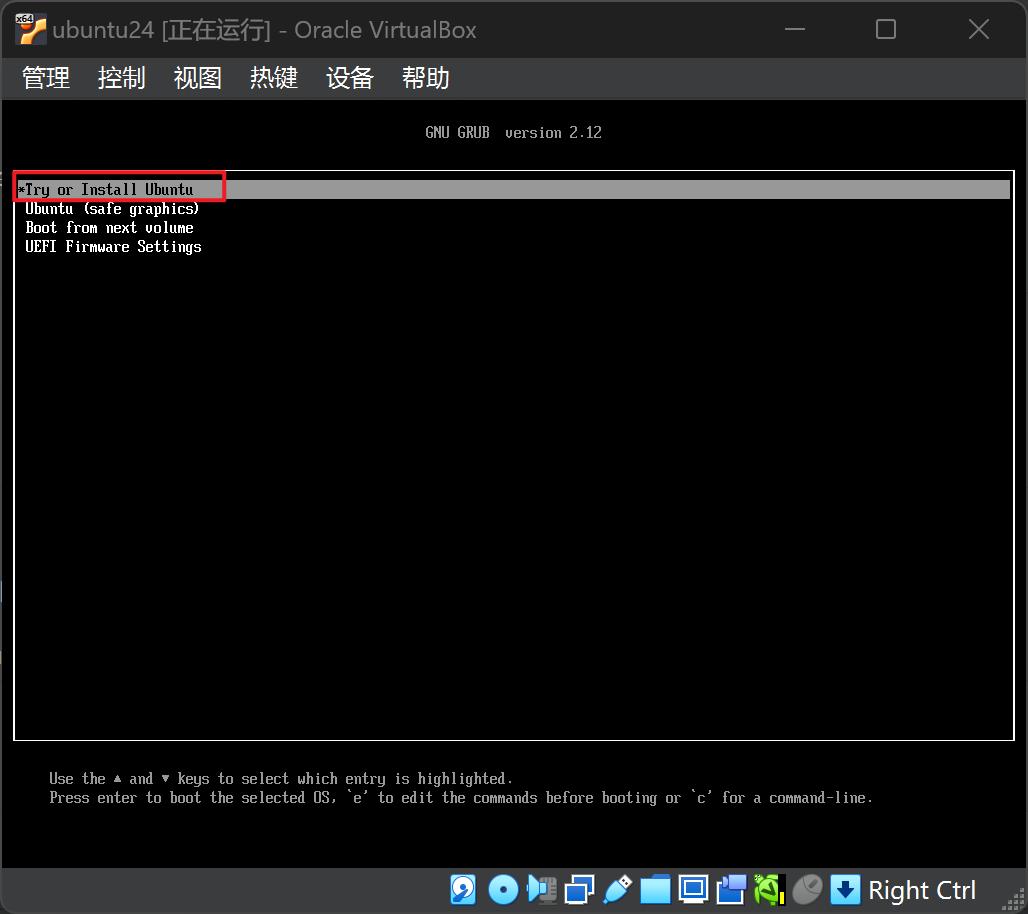Click the grey mouse integration status icon
The width and height of the screenshot is (1028, 914).
point(807,890)
